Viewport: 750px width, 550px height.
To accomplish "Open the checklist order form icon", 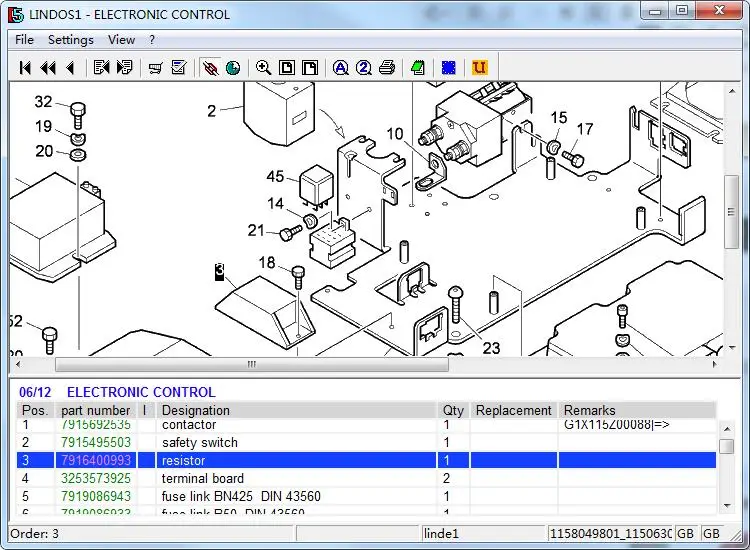I will point(178,67).
